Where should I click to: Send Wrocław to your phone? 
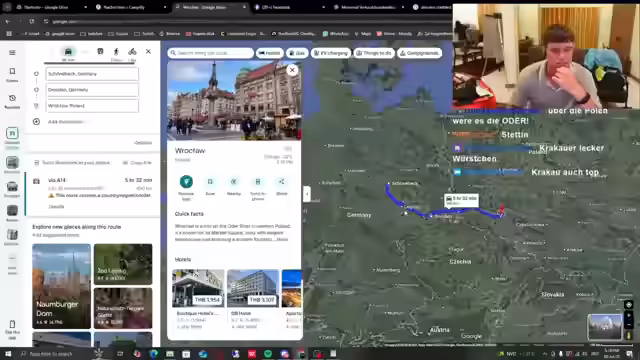pos(258,182)
